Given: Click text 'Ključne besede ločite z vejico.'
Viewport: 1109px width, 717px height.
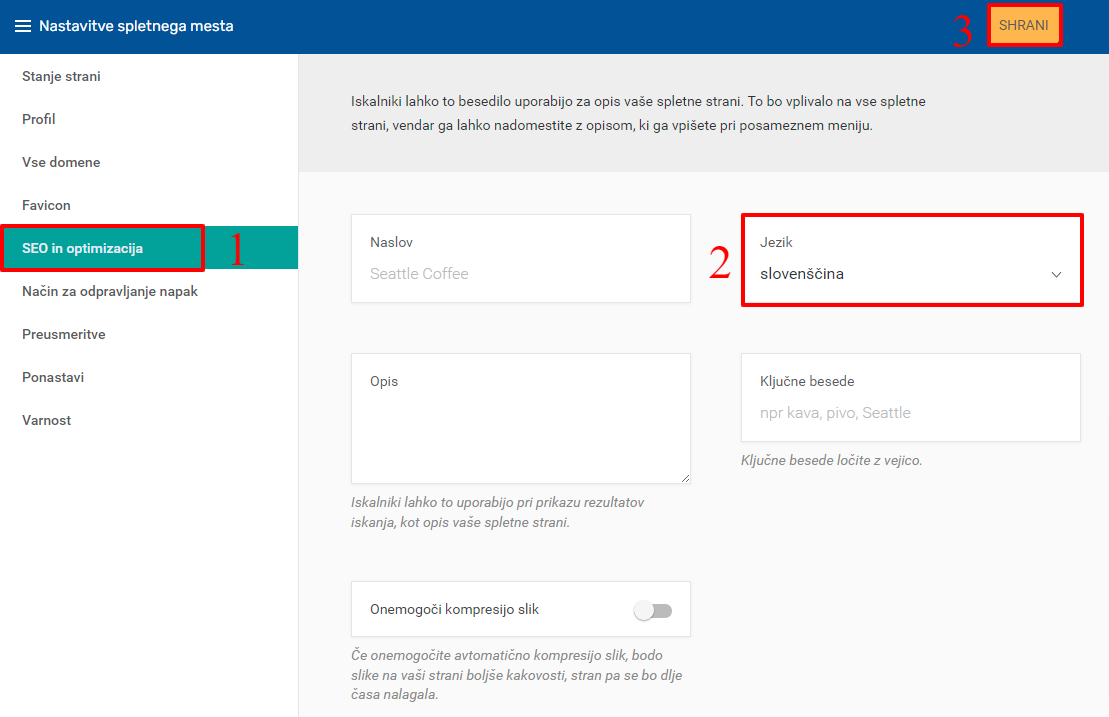Looking at the screenshot, I should pyautogui.click(x=831, y=460).
